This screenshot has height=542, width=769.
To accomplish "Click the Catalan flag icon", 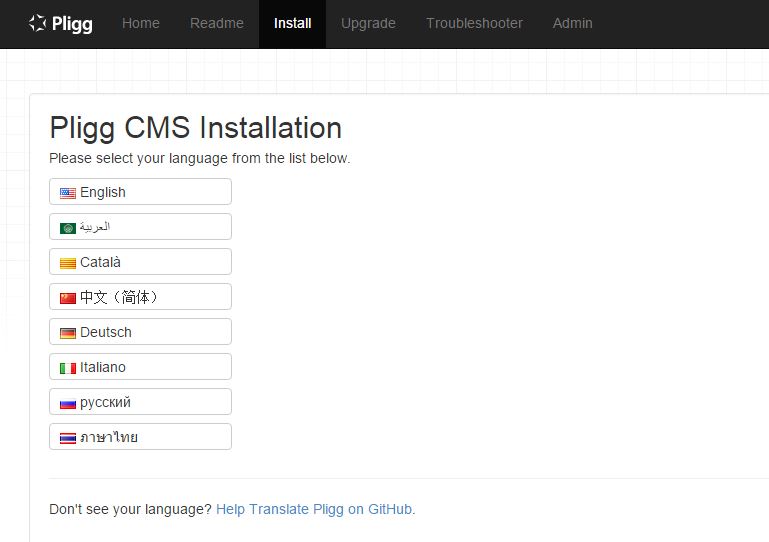I will (x=68, y=263).
